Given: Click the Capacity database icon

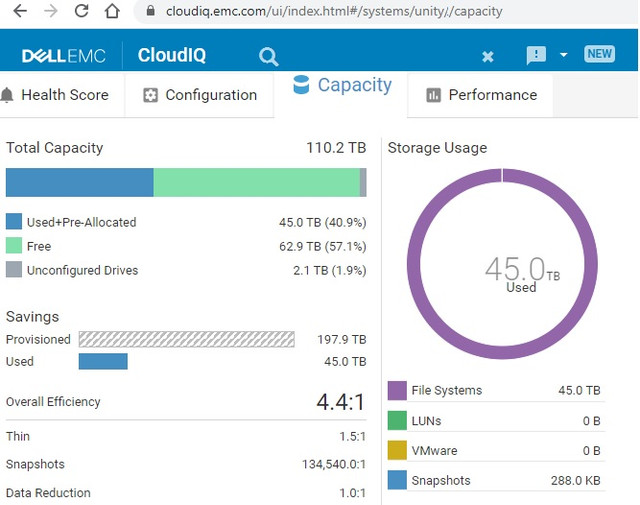Looking at the screenshot, I should coord(301,85).
